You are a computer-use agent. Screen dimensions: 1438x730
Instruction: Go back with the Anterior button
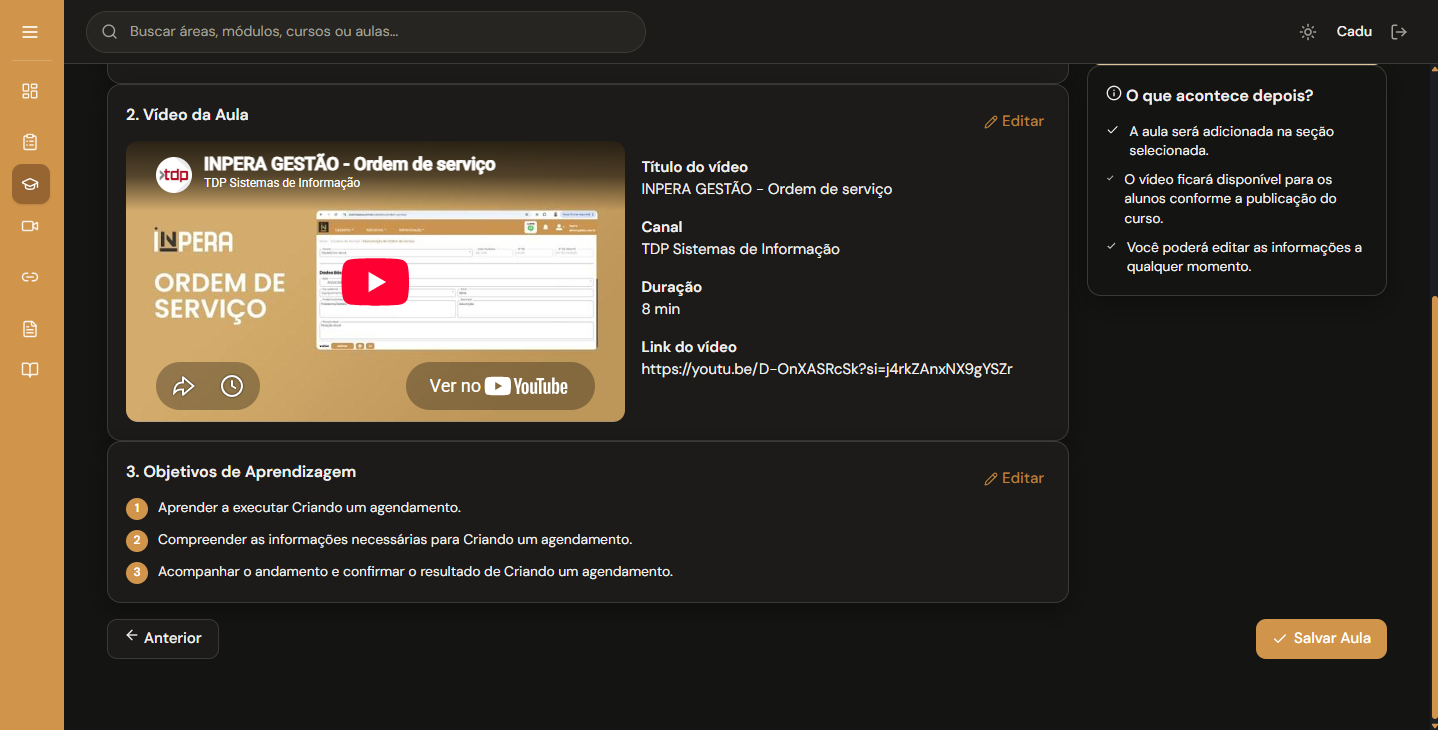click(163, 638)
